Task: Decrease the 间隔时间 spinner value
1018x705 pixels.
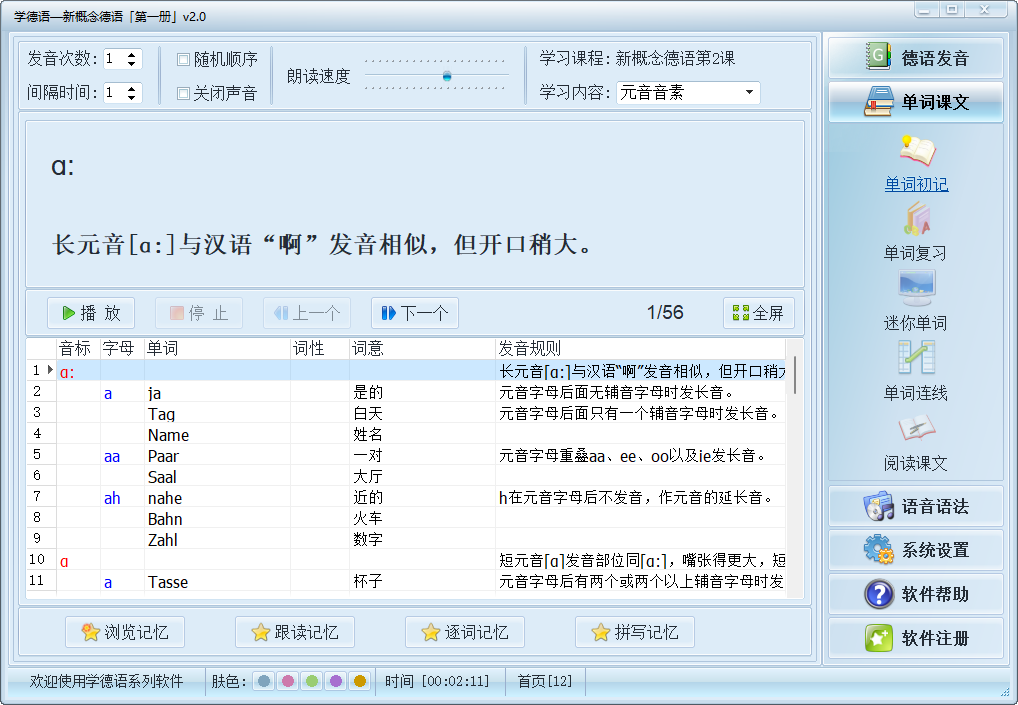Action: 132,97
